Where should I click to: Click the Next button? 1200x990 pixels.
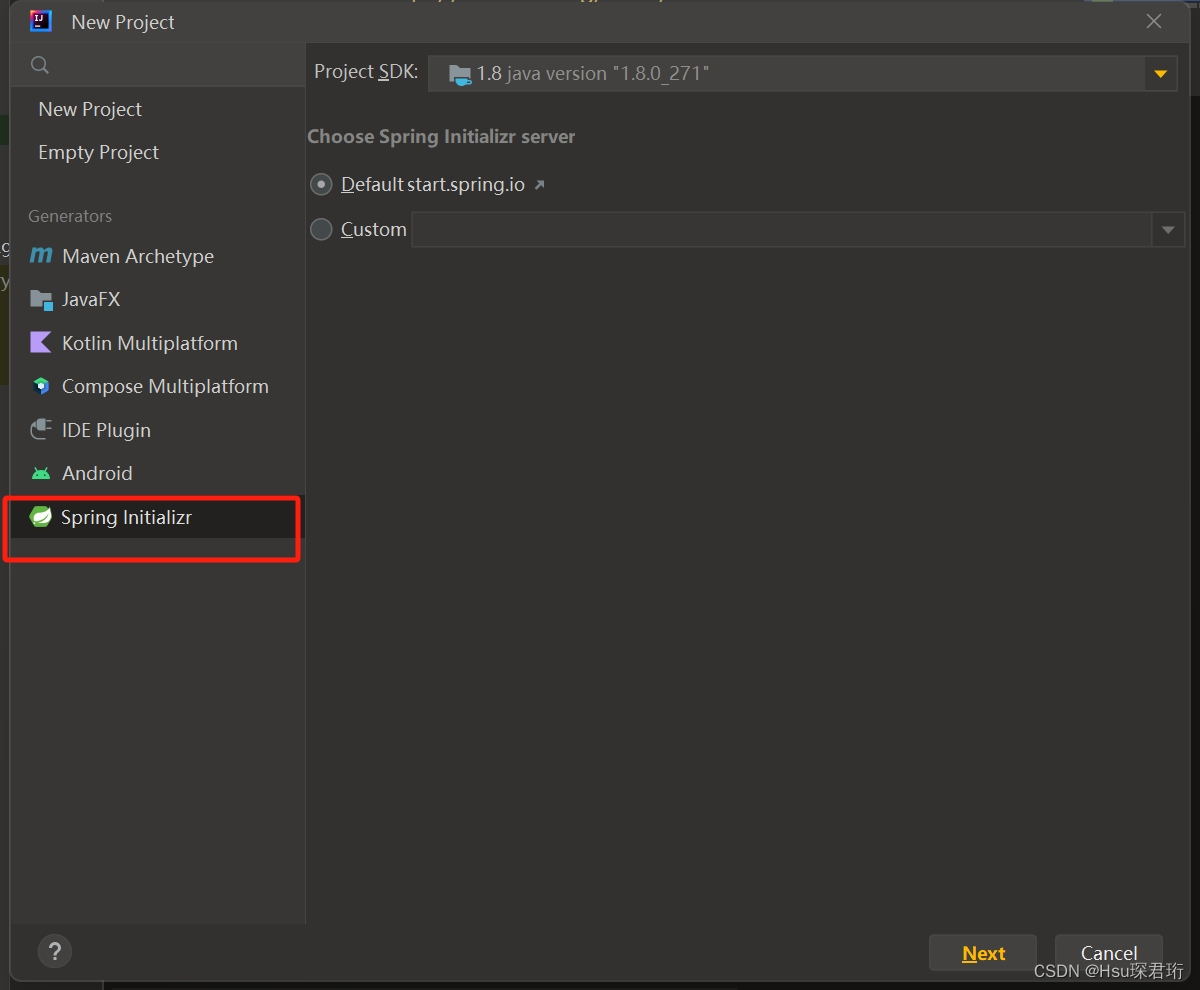coord(983,953)
